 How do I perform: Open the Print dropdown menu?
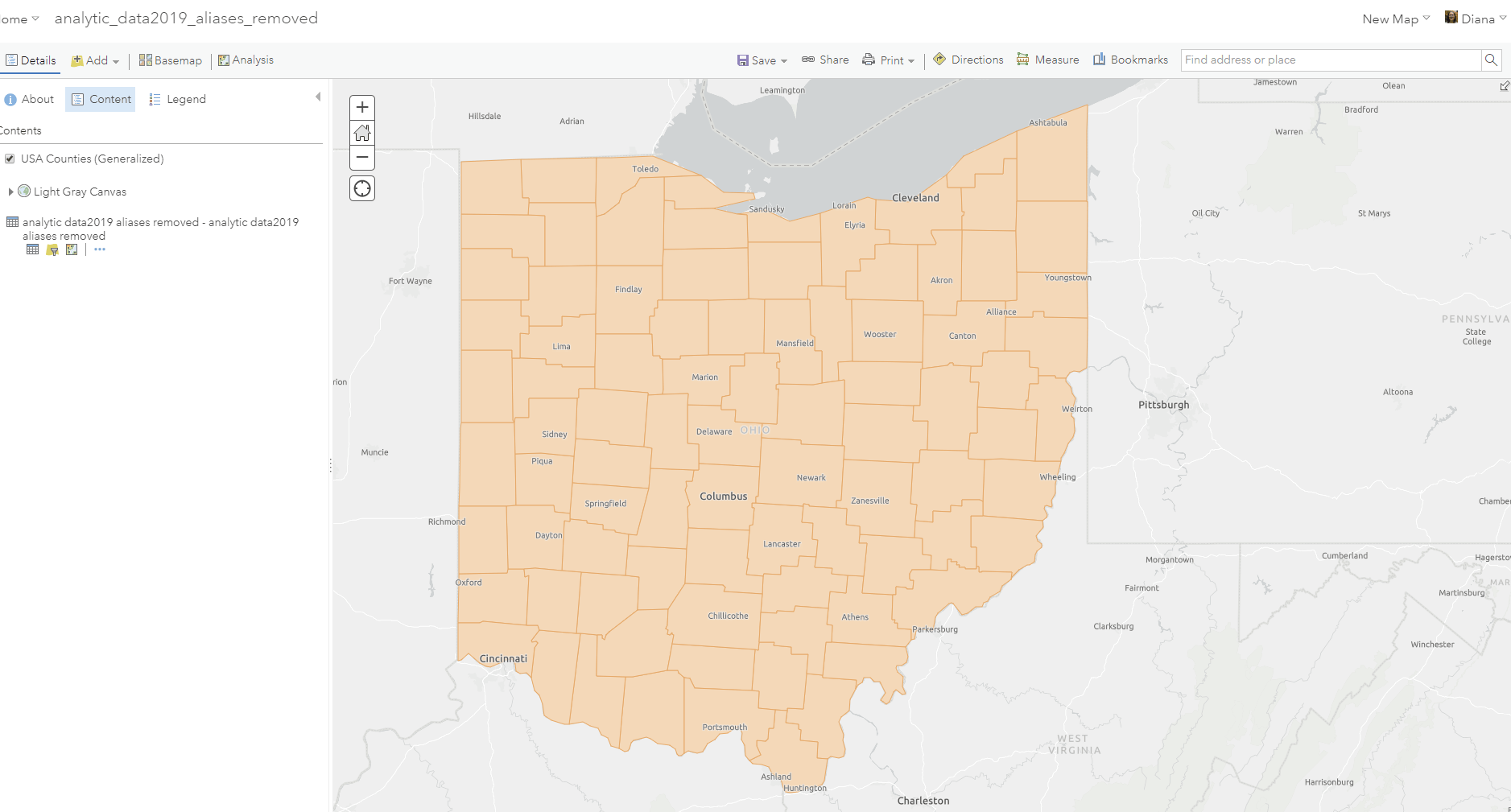coord(888,60)
